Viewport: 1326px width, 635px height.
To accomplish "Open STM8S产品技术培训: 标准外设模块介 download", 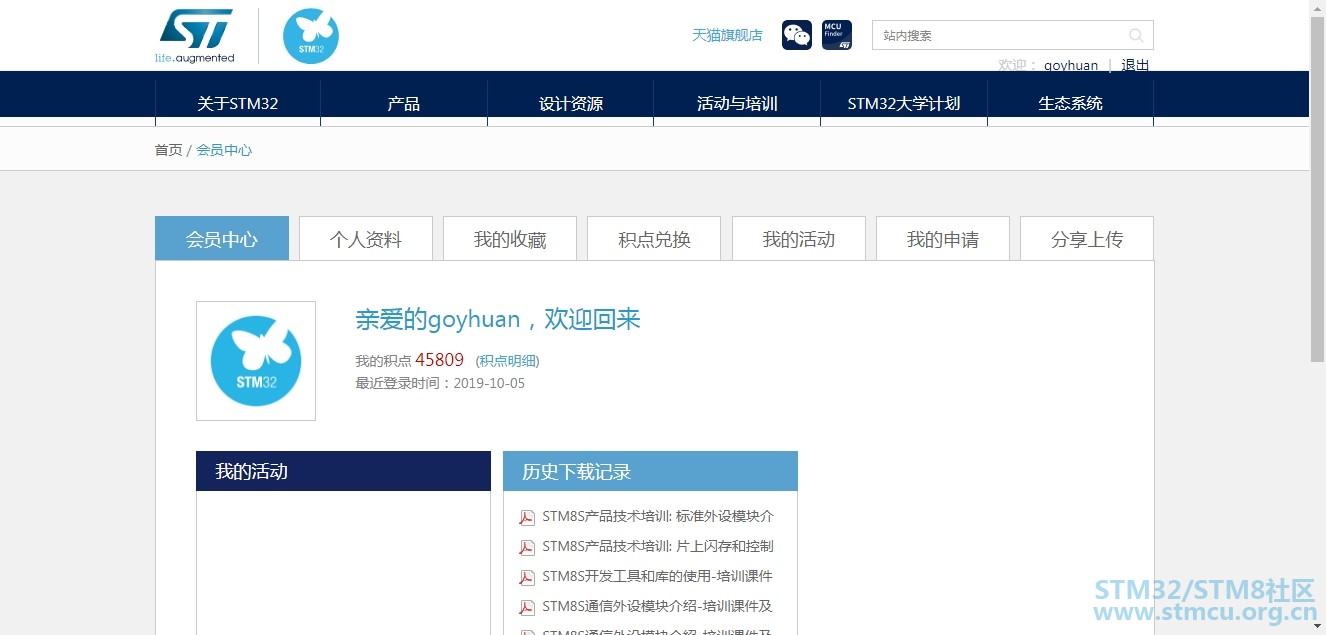I will click(x=658, y=517).
